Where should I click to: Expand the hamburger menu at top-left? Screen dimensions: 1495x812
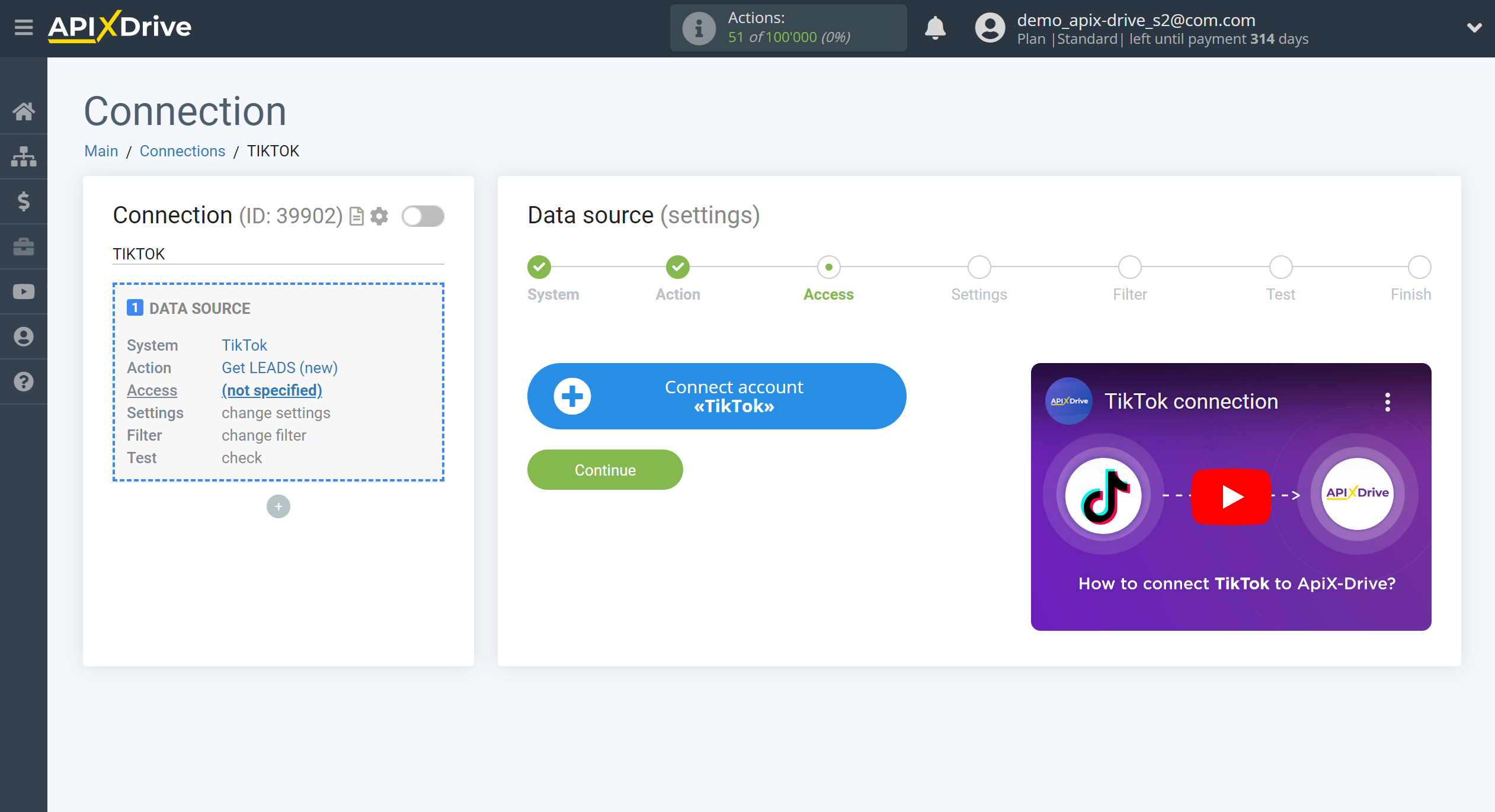[x=22, y=28]
